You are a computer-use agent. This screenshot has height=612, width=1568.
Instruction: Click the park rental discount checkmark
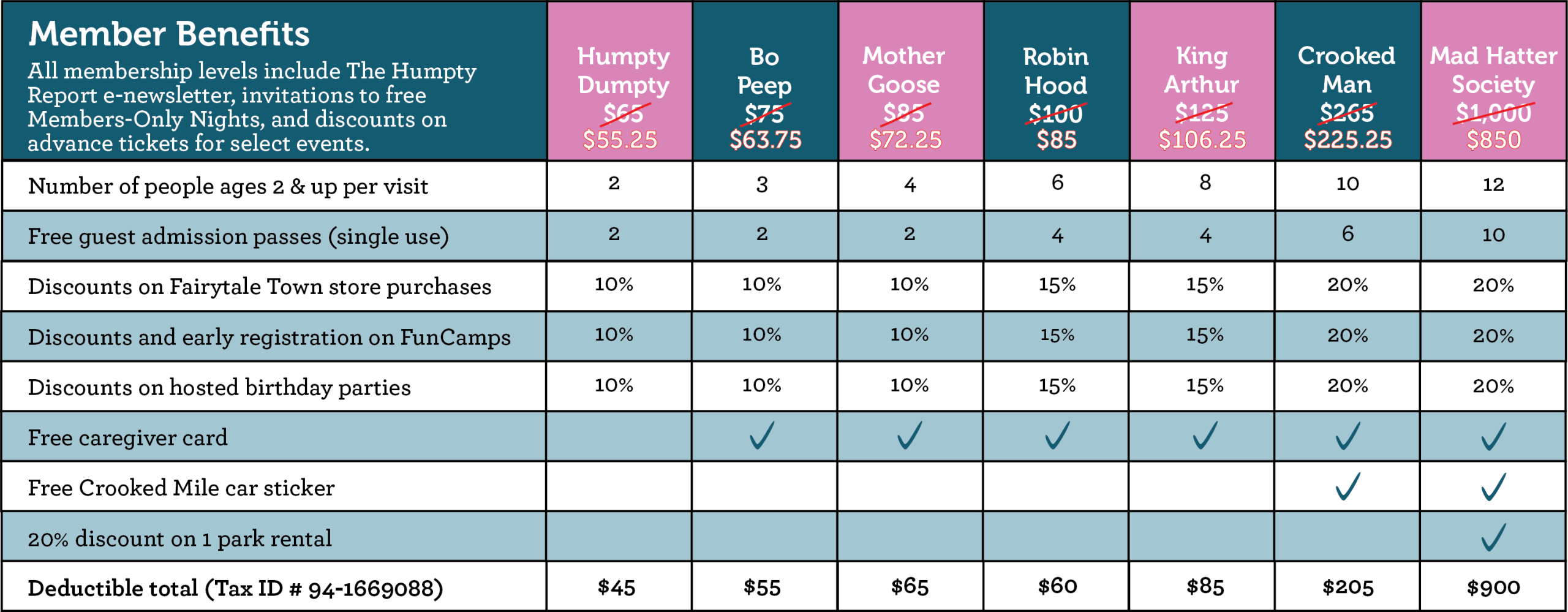[1493, 538]
